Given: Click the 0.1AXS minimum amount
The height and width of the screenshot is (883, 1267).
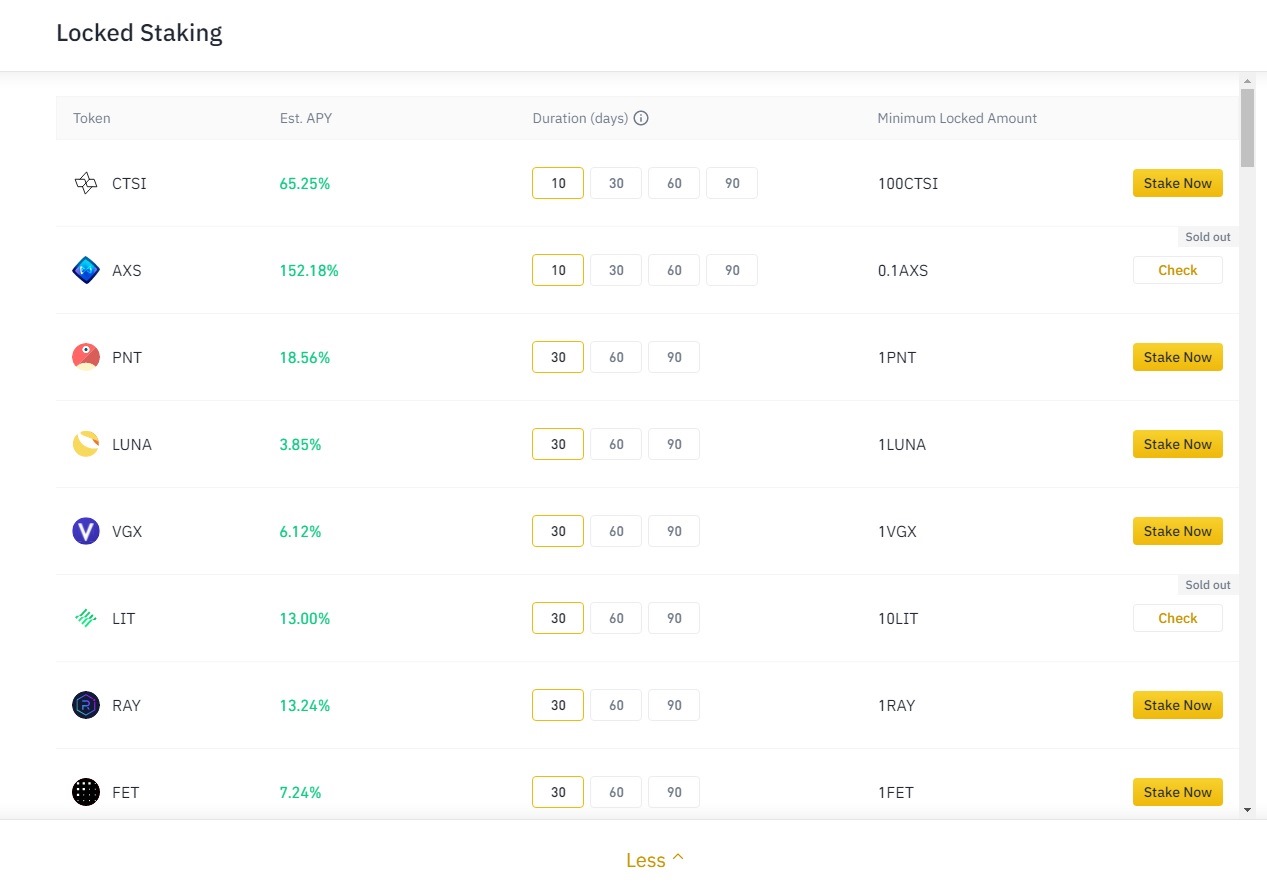Looking at the screenshot, I should [903, 270].
